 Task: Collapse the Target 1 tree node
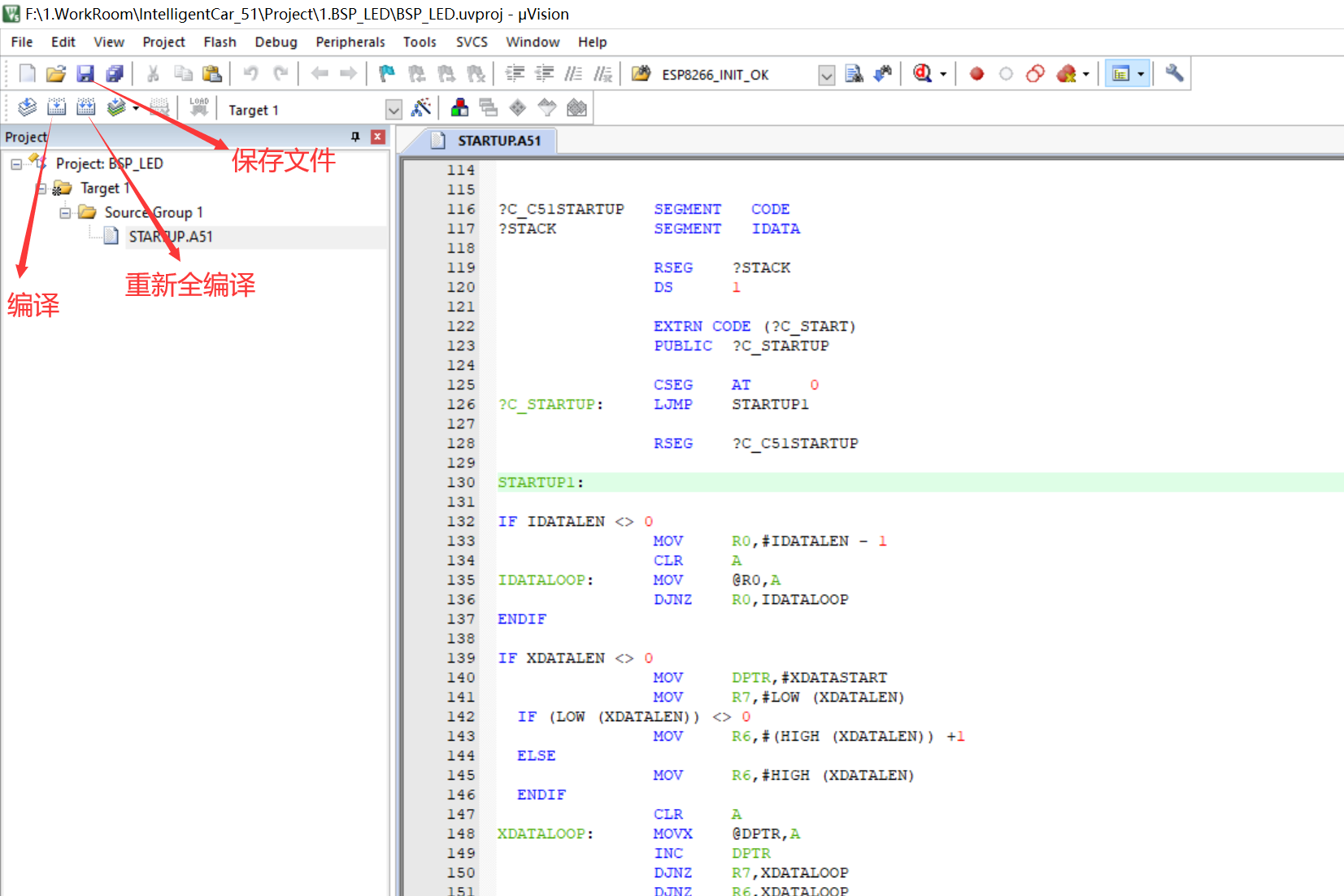click(x=41, y=189)
